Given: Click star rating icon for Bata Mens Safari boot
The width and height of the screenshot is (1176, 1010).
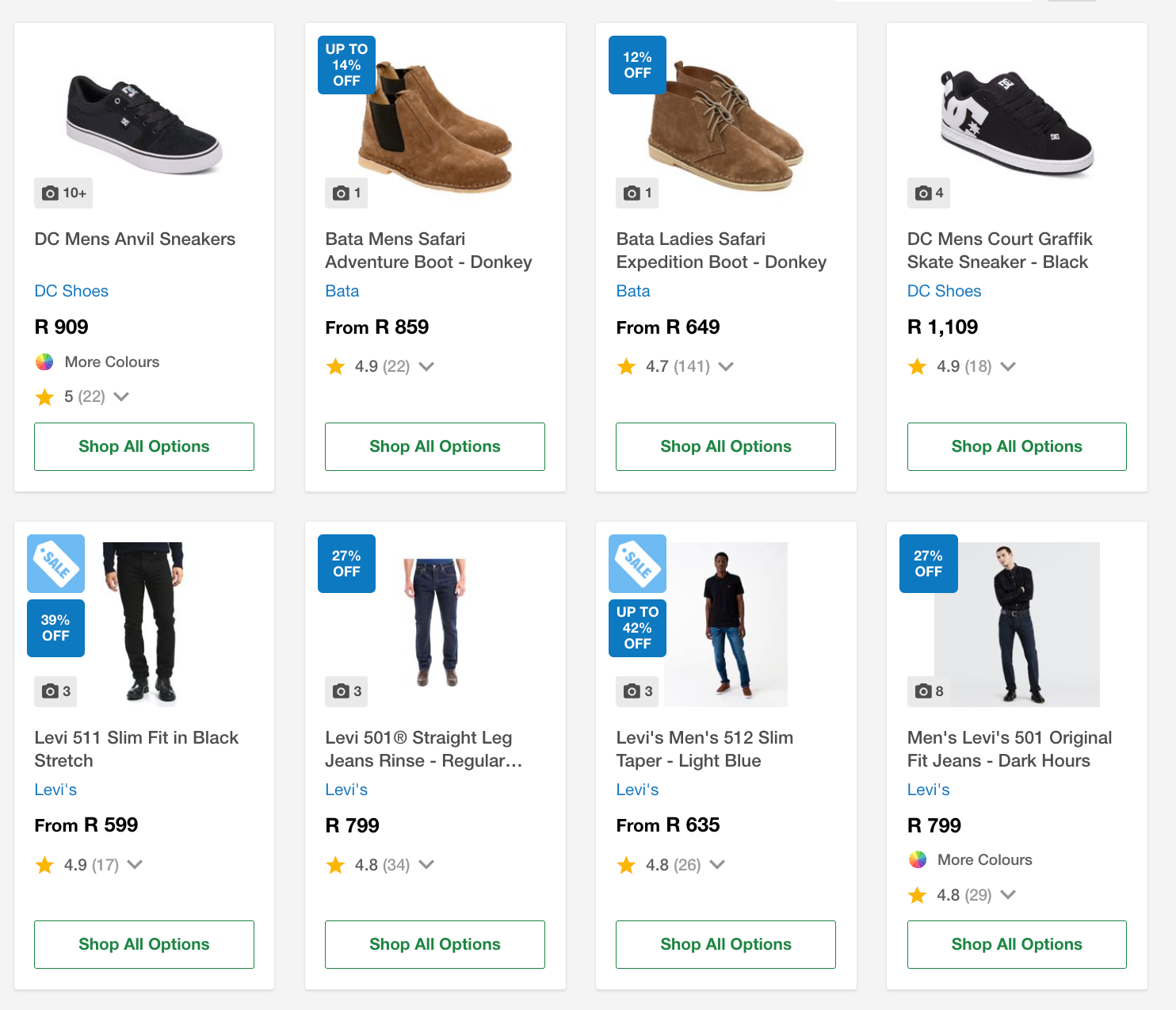Looking at the screenshot, I should 336,366.
